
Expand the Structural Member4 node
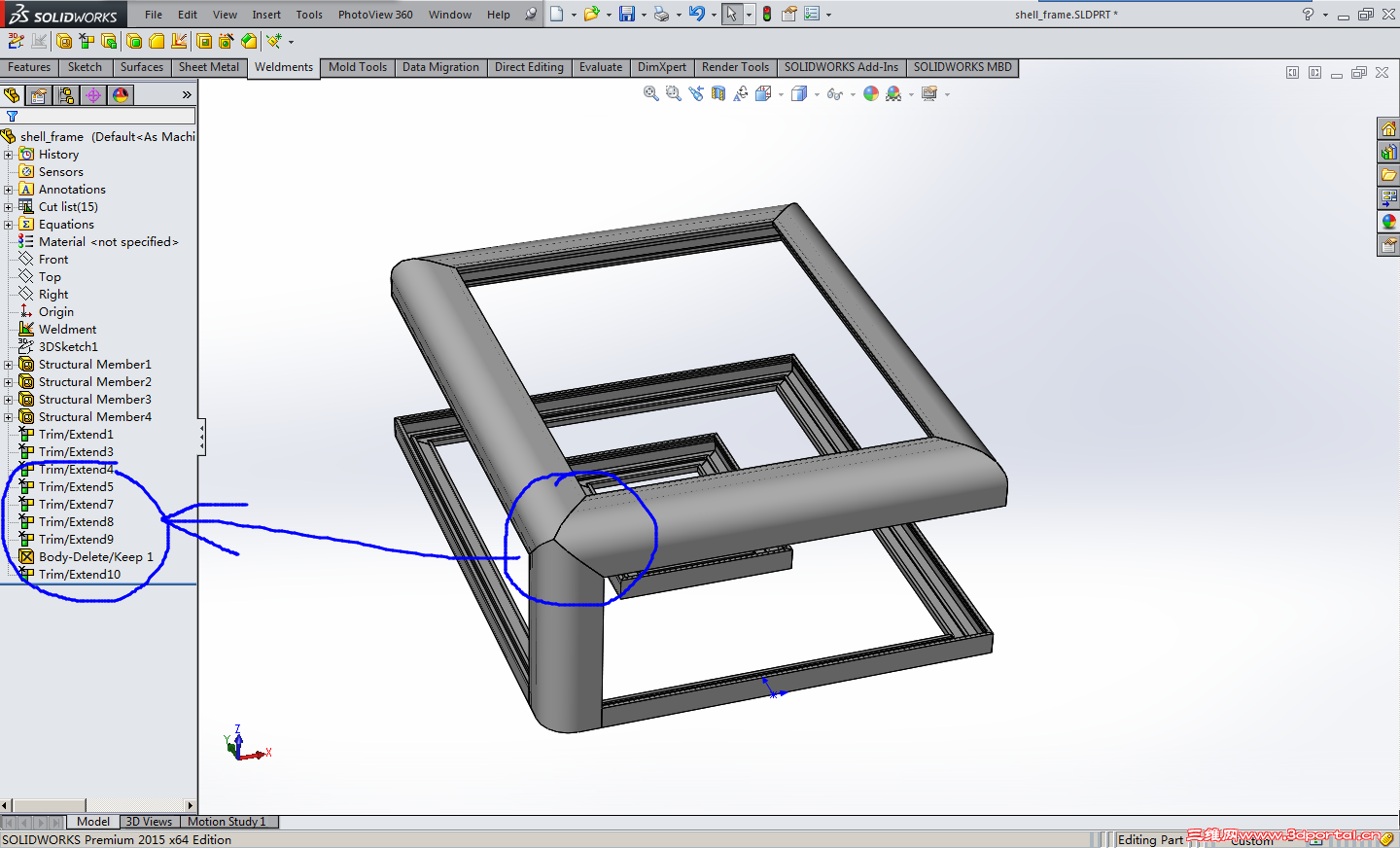9,417
